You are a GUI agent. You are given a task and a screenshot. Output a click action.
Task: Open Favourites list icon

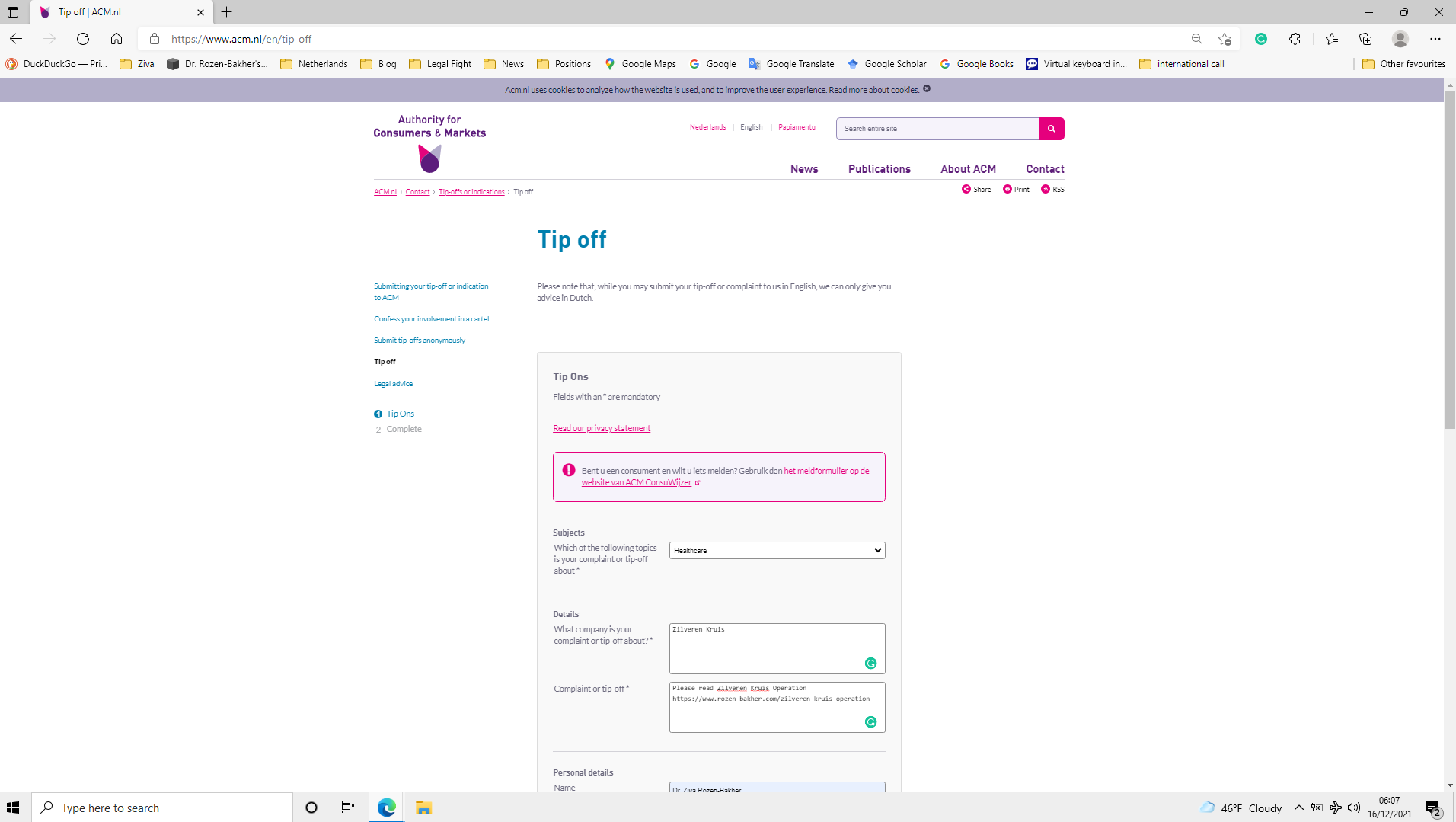(1332, 39)
